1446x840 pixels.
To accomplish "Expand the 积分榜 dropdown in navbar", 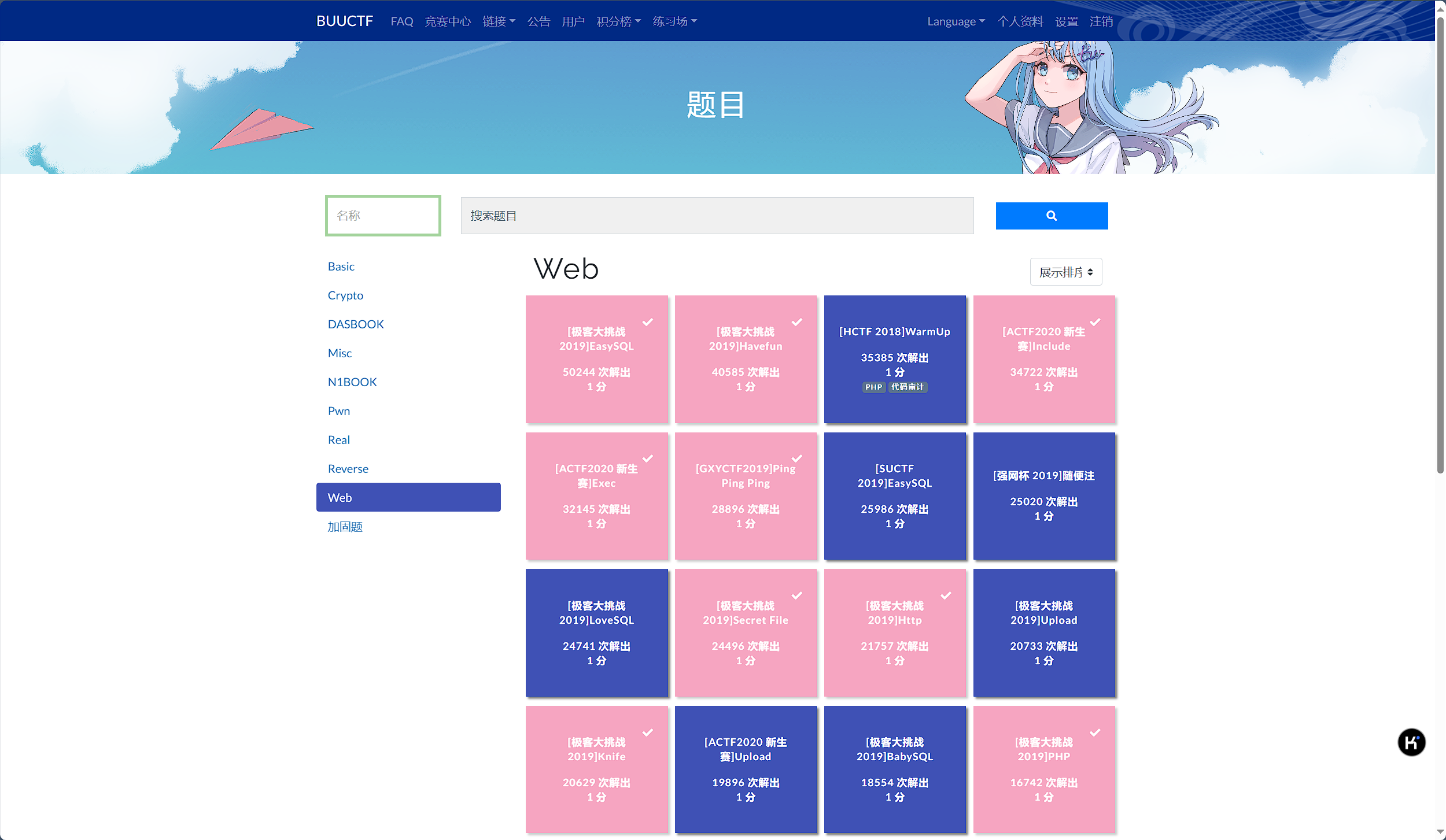I will click(x=618, y=21).
